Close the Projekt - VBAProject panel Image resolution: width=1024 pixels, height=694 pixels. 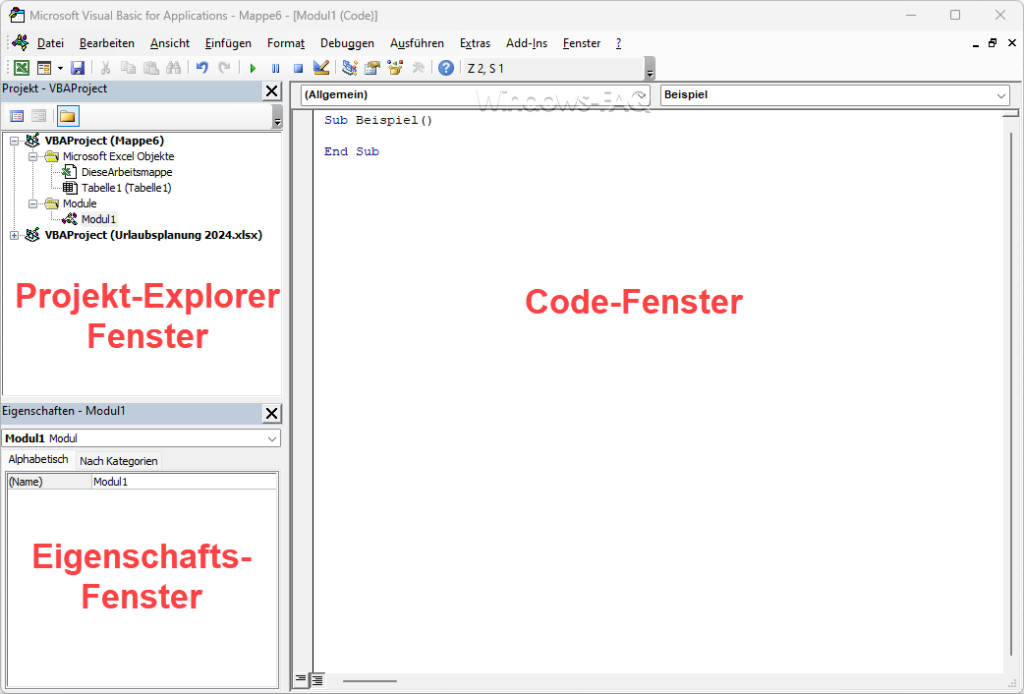coord(272,91)
